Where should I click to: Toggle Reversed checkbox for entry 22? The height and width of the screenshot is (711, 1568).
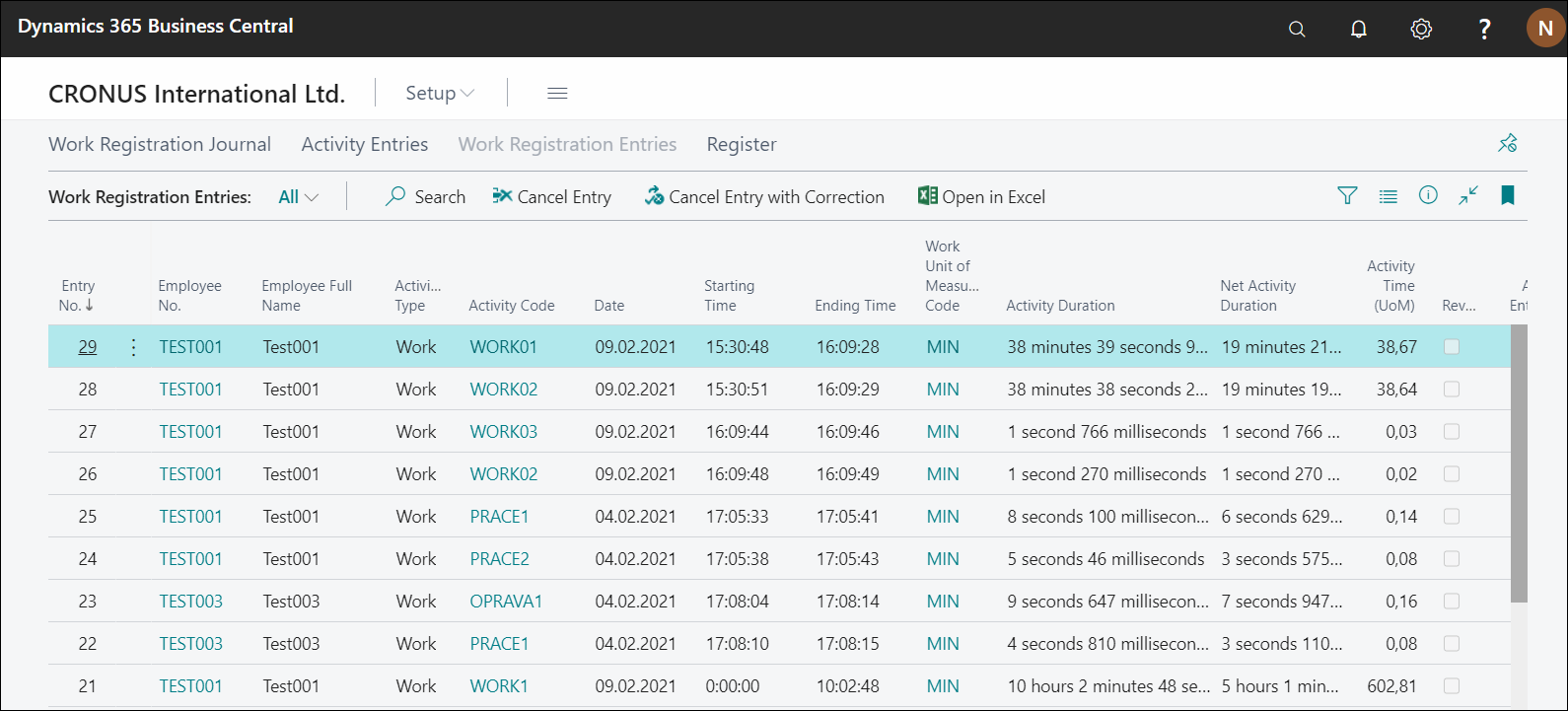(x=1452, y=644)
